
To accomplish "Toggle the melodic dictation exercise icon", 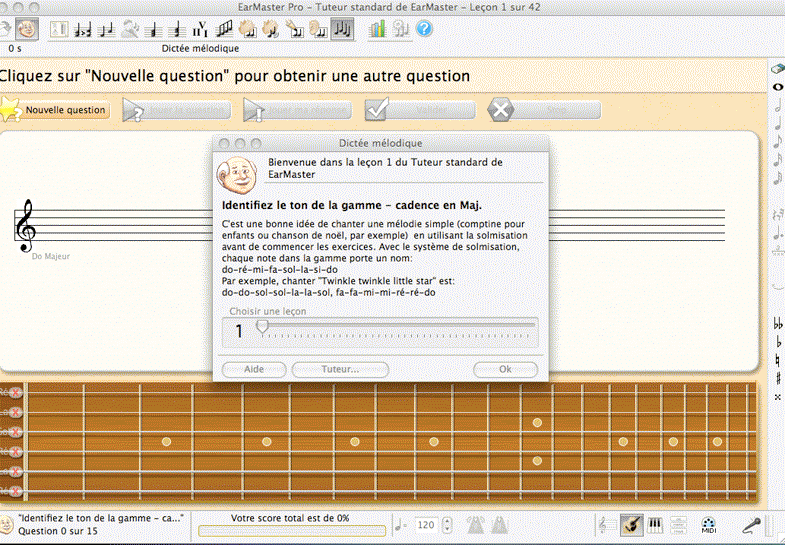I will click(x=343, y=28).
